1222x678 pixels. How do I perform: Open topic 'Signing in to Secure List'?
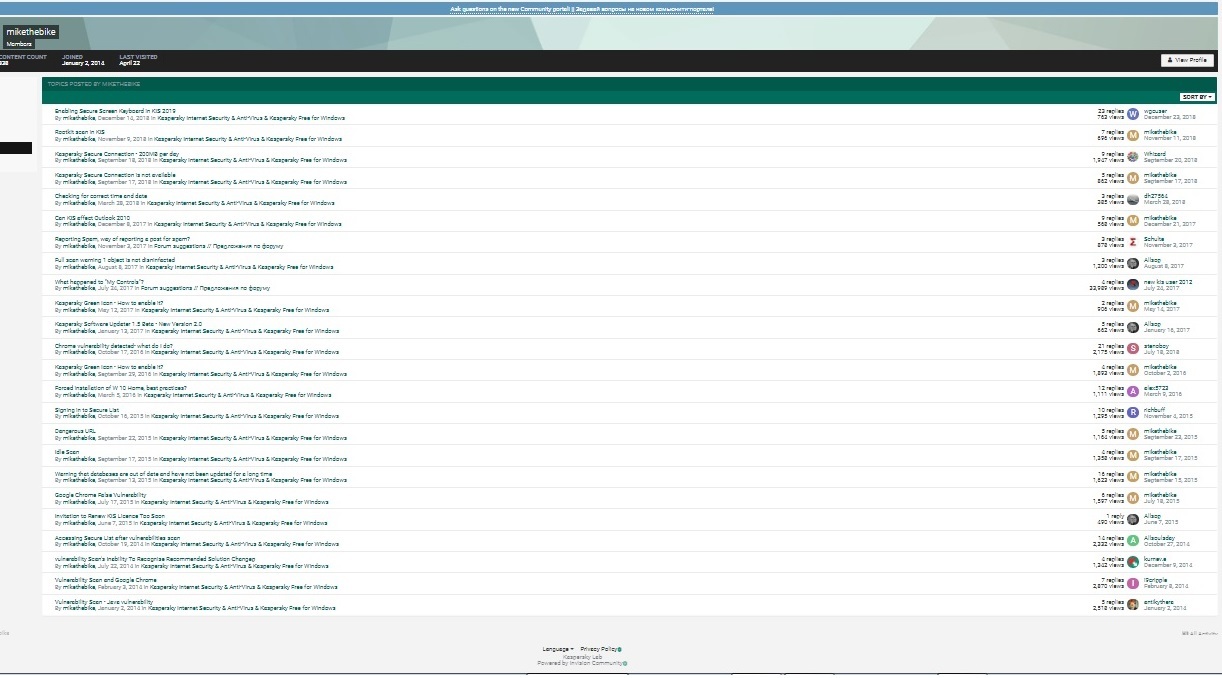click(87, 410)
